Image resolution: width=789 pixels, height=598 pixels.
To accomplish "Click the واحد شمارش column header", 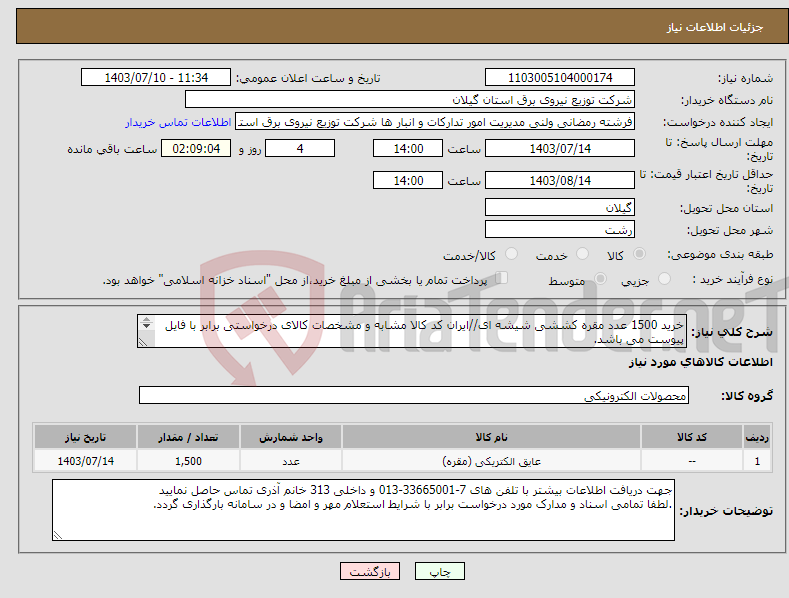I will click(291, 437).
